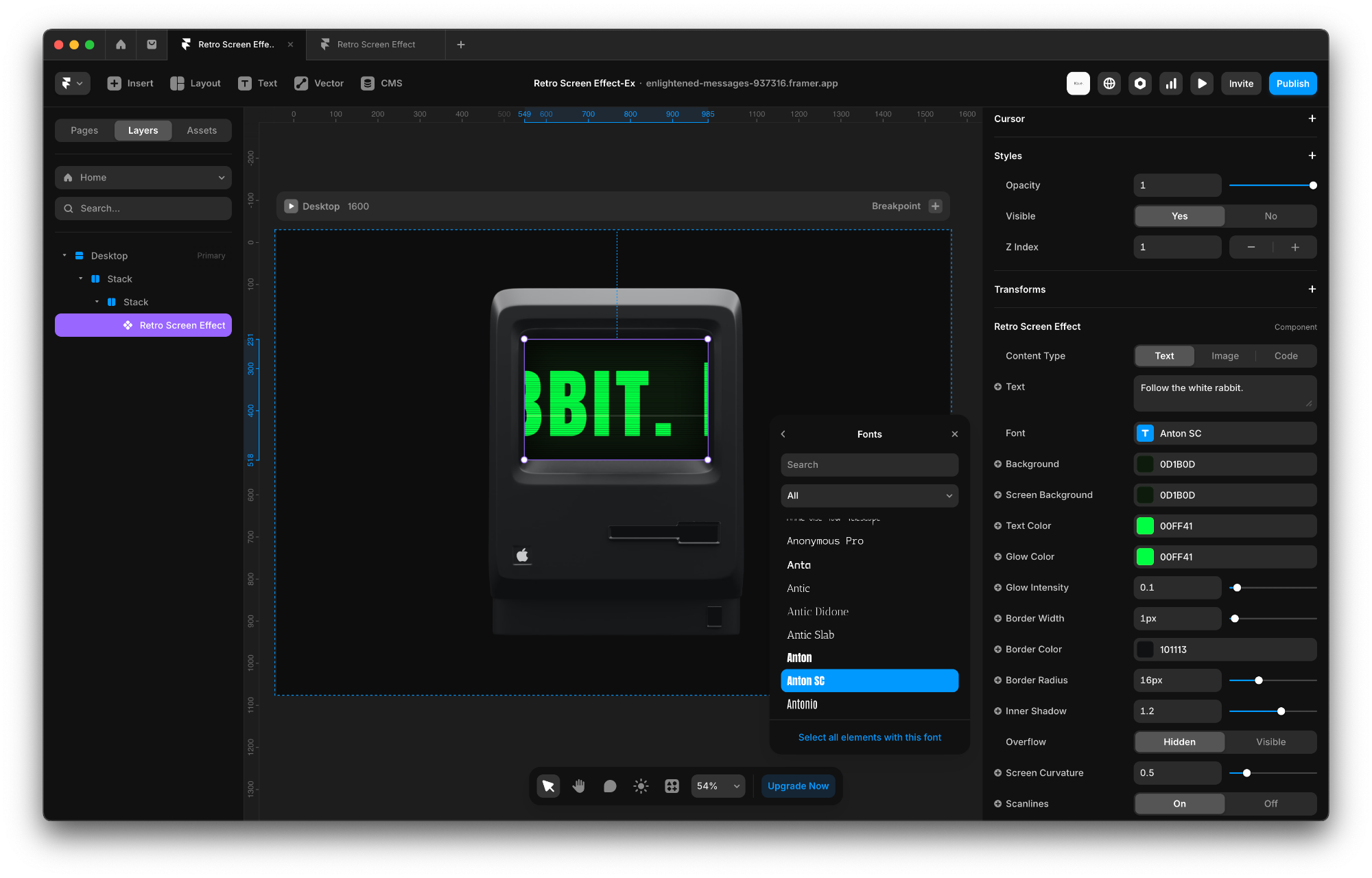Image resolution: width=1372 pixels, height=878 pixels.
Task: Open the Home page dropdown
Action: click(x=143, y=178)
